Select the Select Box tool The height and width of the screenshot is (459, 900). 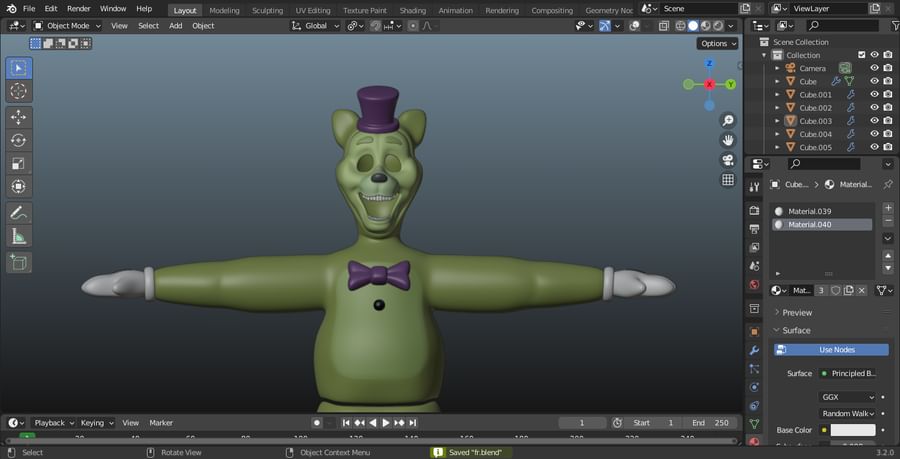point(19,68)
